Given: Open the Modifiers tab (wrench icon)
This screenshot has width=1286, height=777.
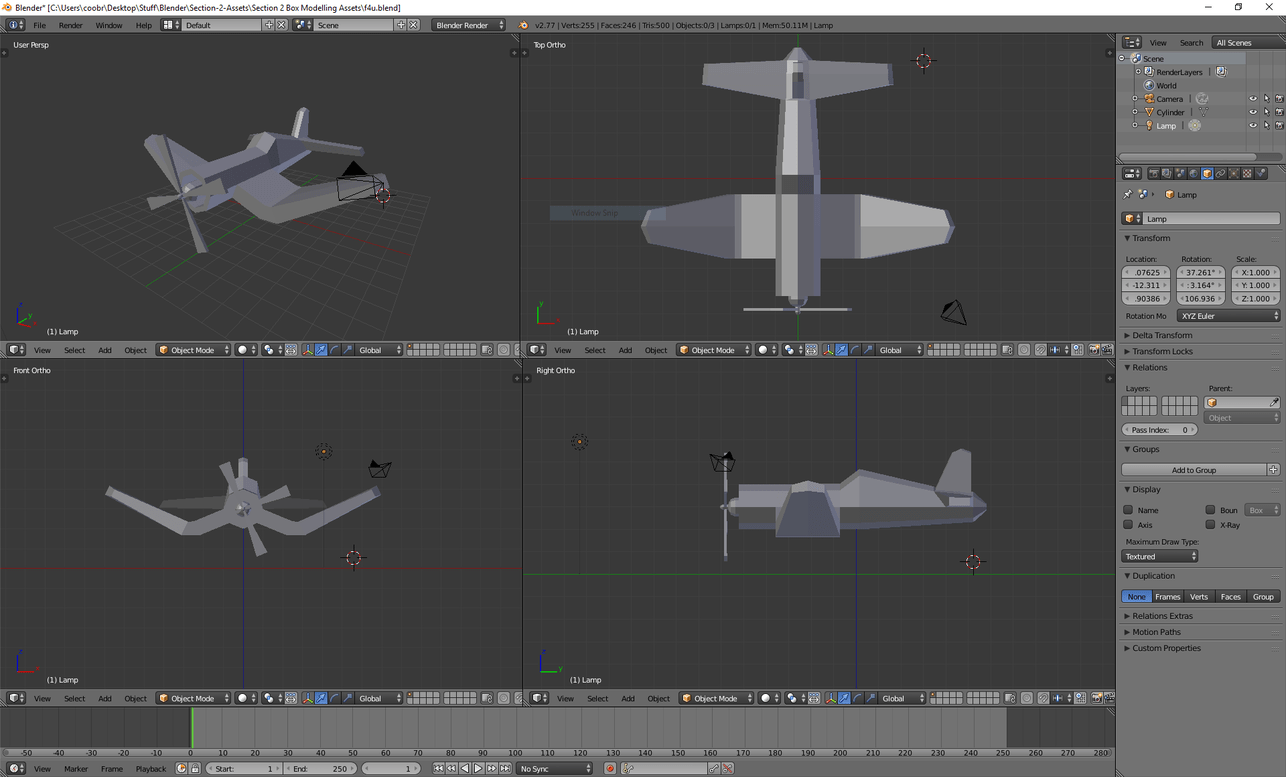Looking at the screenshot, I should click(x=1234, y=173).
